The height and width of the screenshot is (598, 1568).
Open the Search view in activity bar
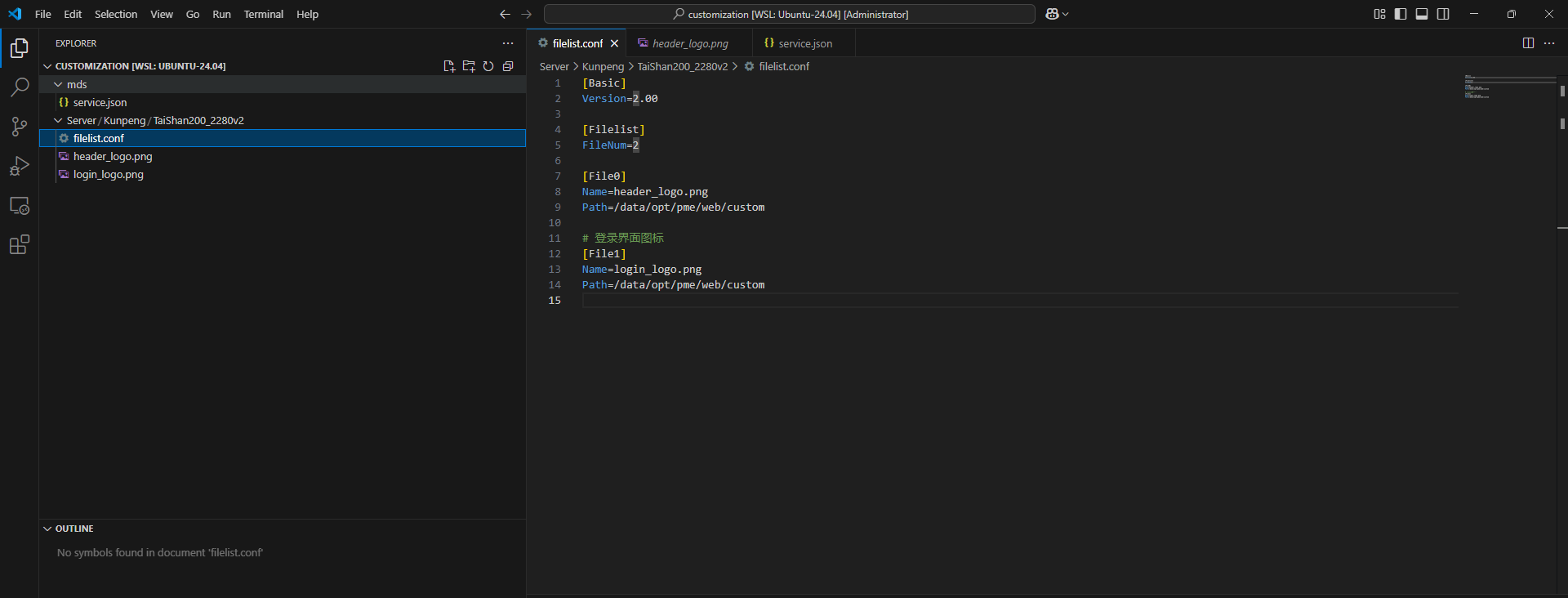20,87
